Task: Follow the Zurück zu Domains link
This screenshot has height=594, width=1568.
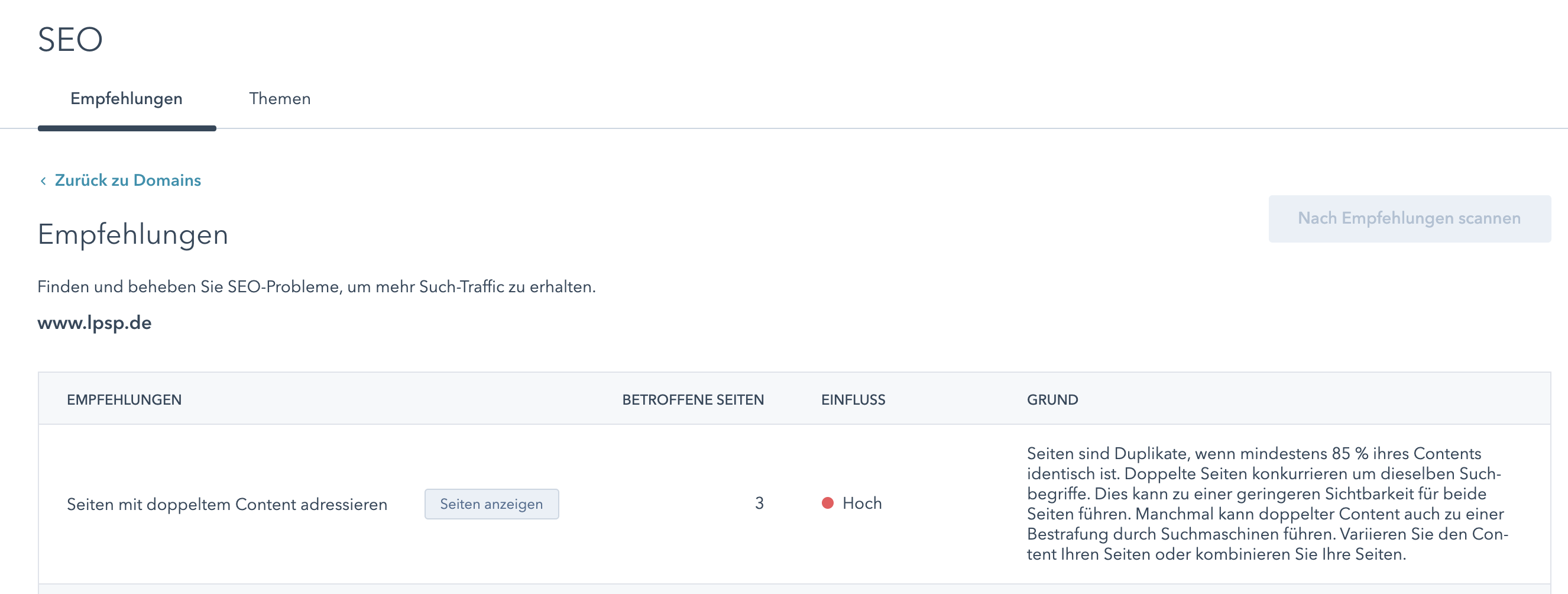Action: 127,180
